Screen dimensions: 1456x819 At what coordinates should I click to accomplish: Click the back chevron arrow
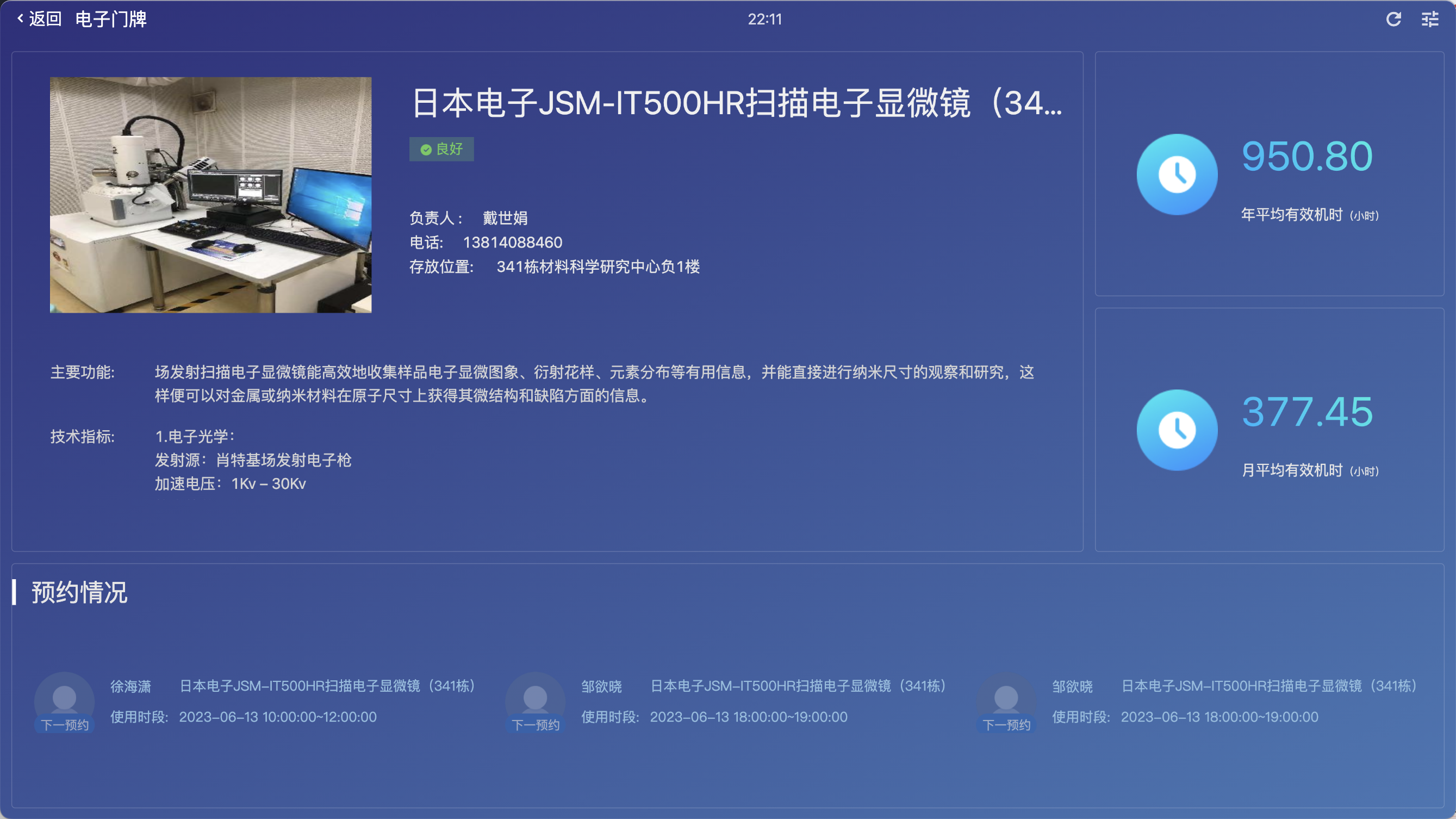tap(20, 18)
